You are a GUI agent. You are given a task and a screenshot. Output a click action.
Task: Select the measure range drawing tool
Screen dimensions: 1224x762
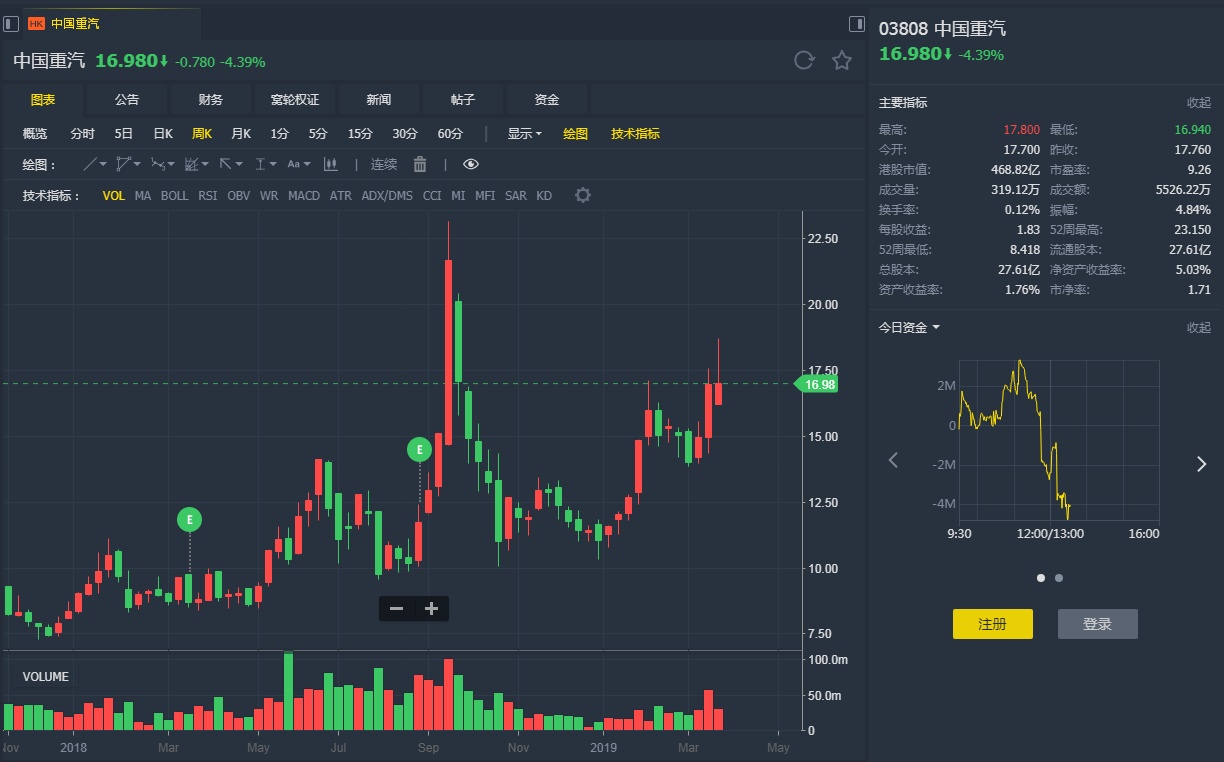[260, 164]
